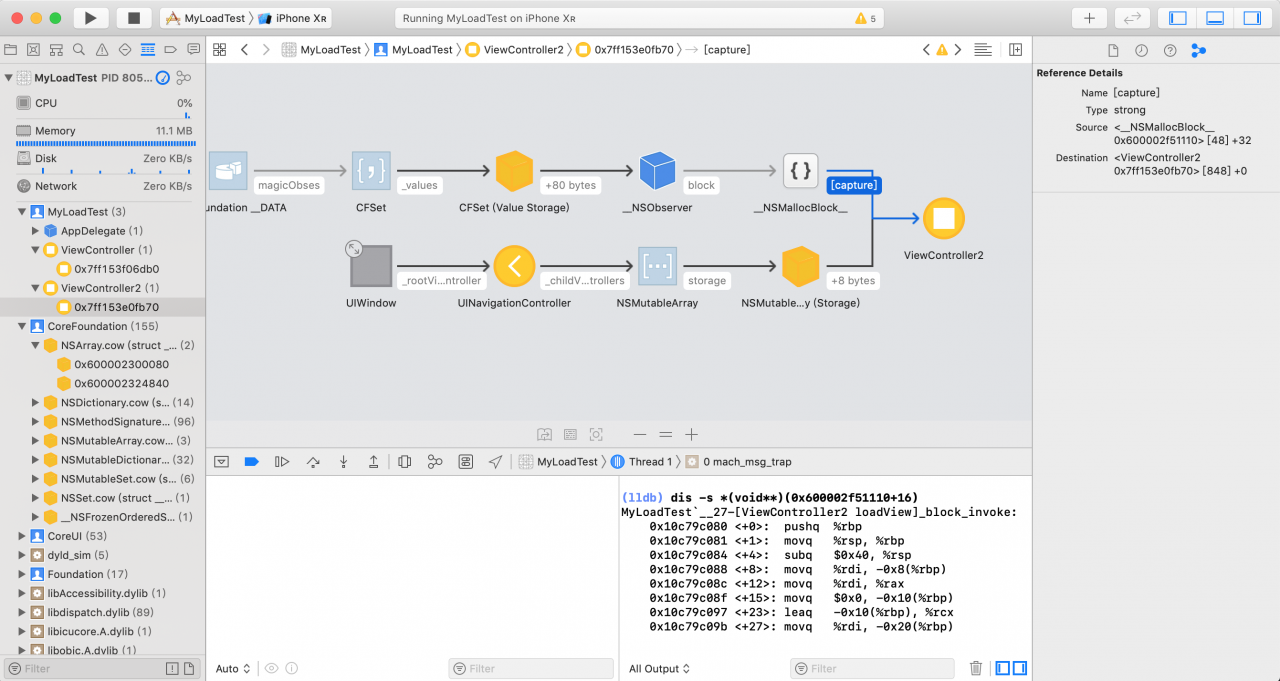Open the File inspector tab
This screenshot has width=1280, height=681.
(1113, 50)
